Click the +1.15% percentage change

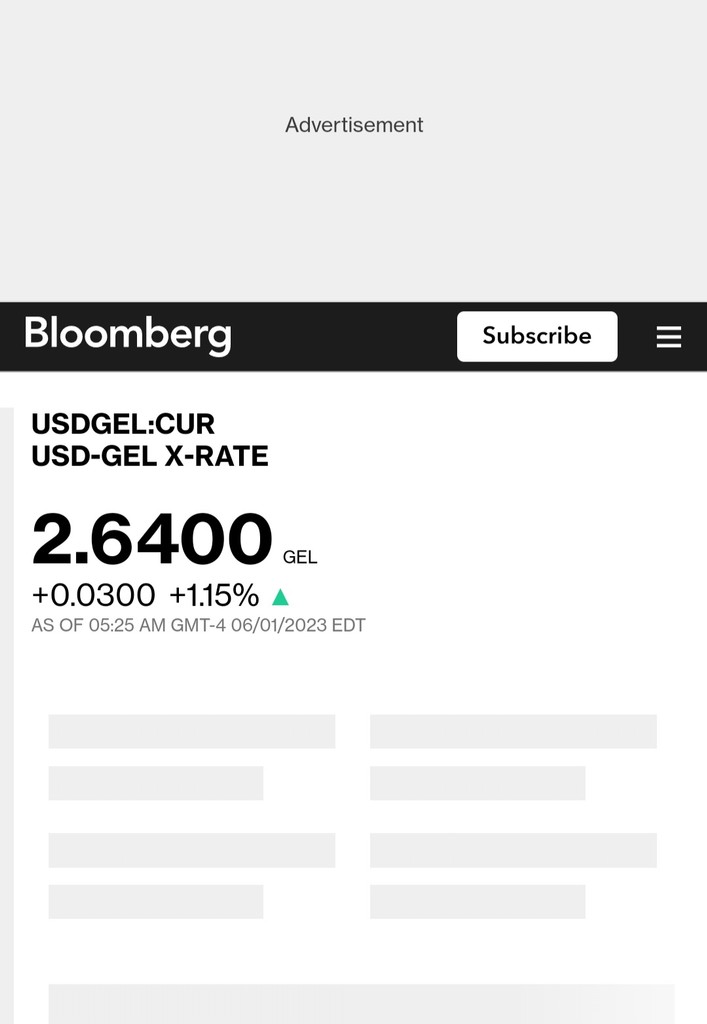pyautogui.click(x=214, y=596)
